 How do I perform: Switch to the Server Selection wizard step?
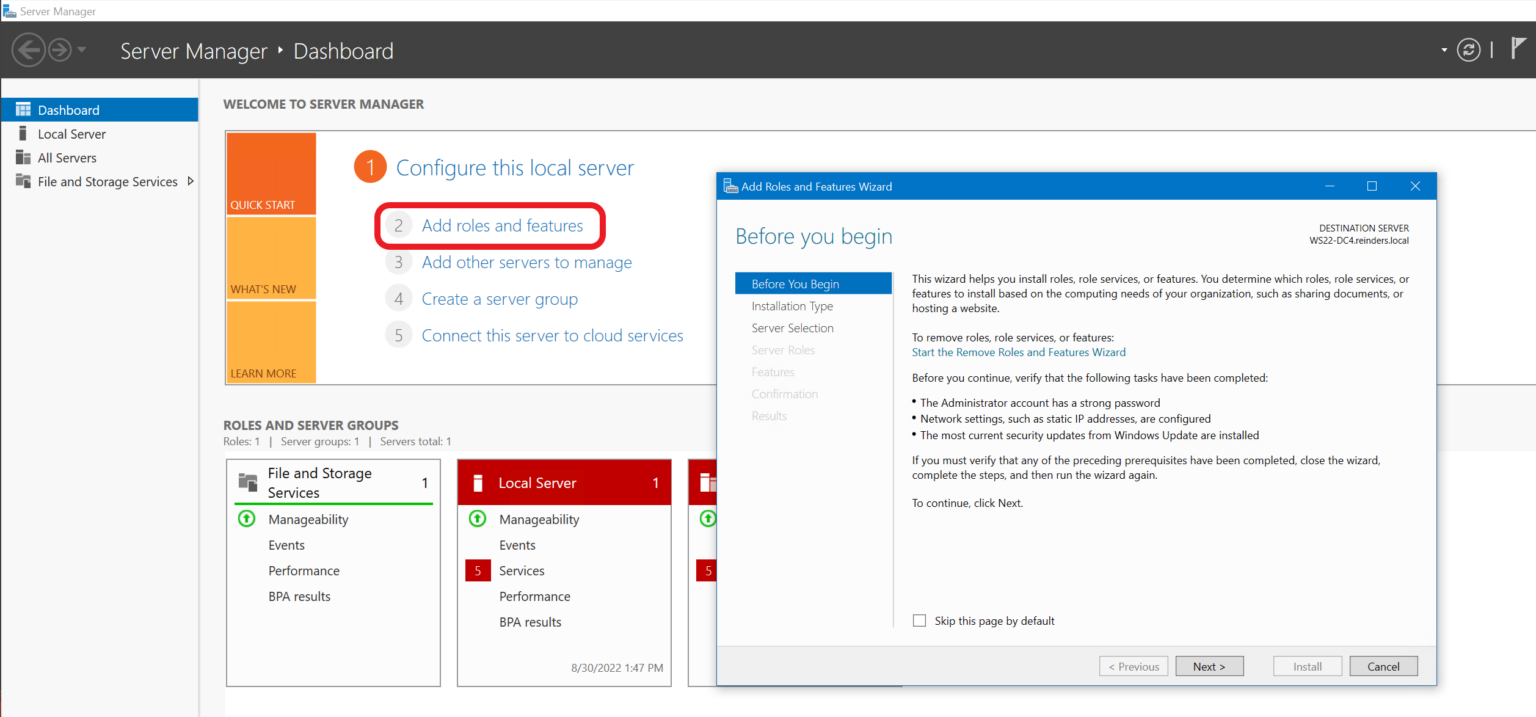click(792, 327)
